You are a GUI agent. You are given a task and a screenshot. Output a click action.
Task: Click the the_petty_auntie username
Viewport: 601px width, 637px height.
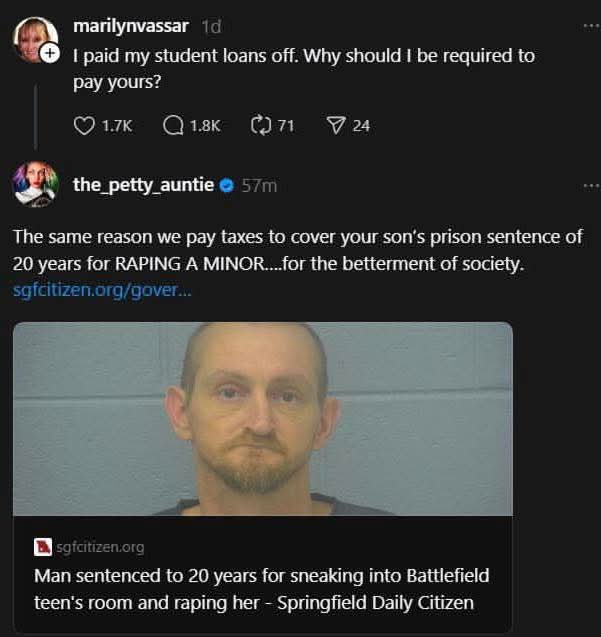click(143, 185)
